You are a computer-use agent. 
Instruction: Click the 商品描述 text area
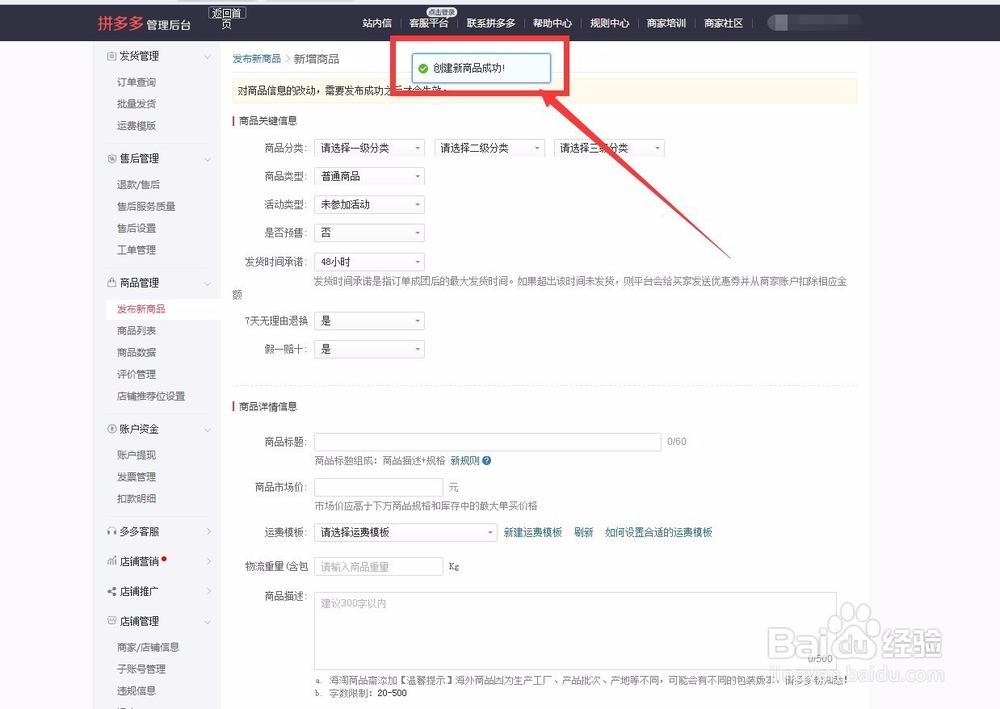click(x=575, y=631)
